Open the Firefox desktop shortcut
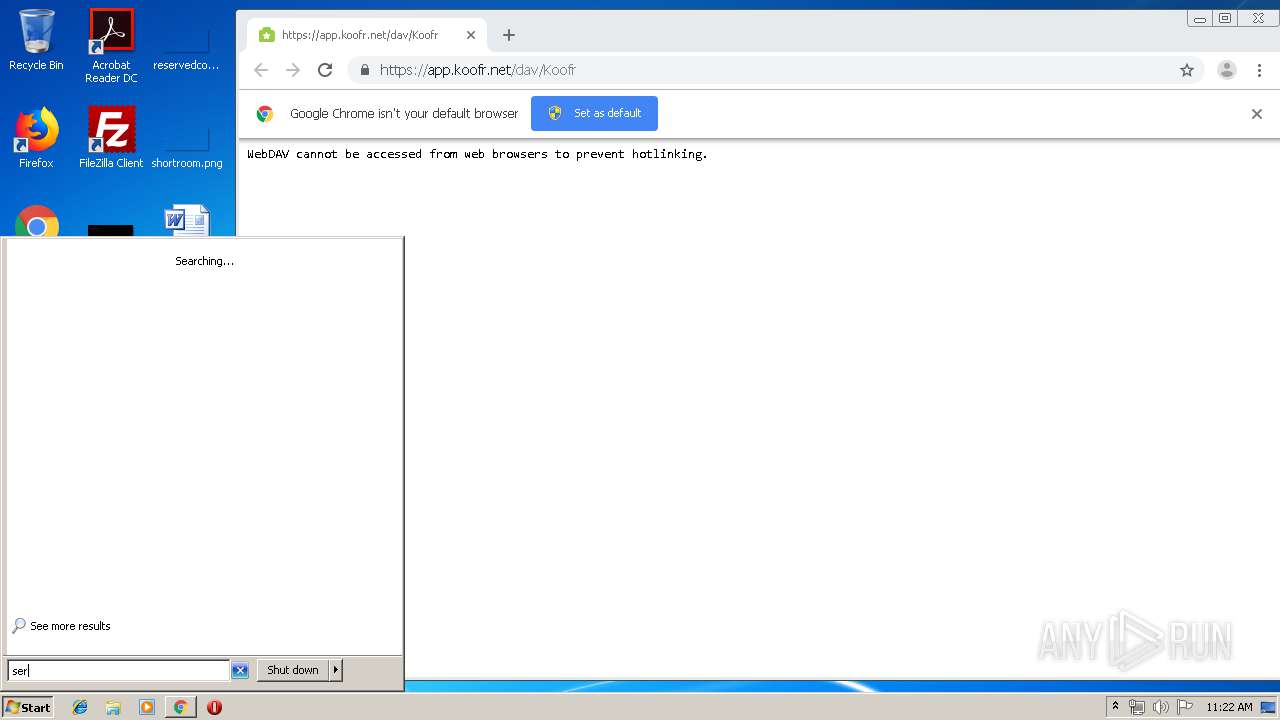The height and width of the screenshot is (720, 1280). (x=36, y=138)
